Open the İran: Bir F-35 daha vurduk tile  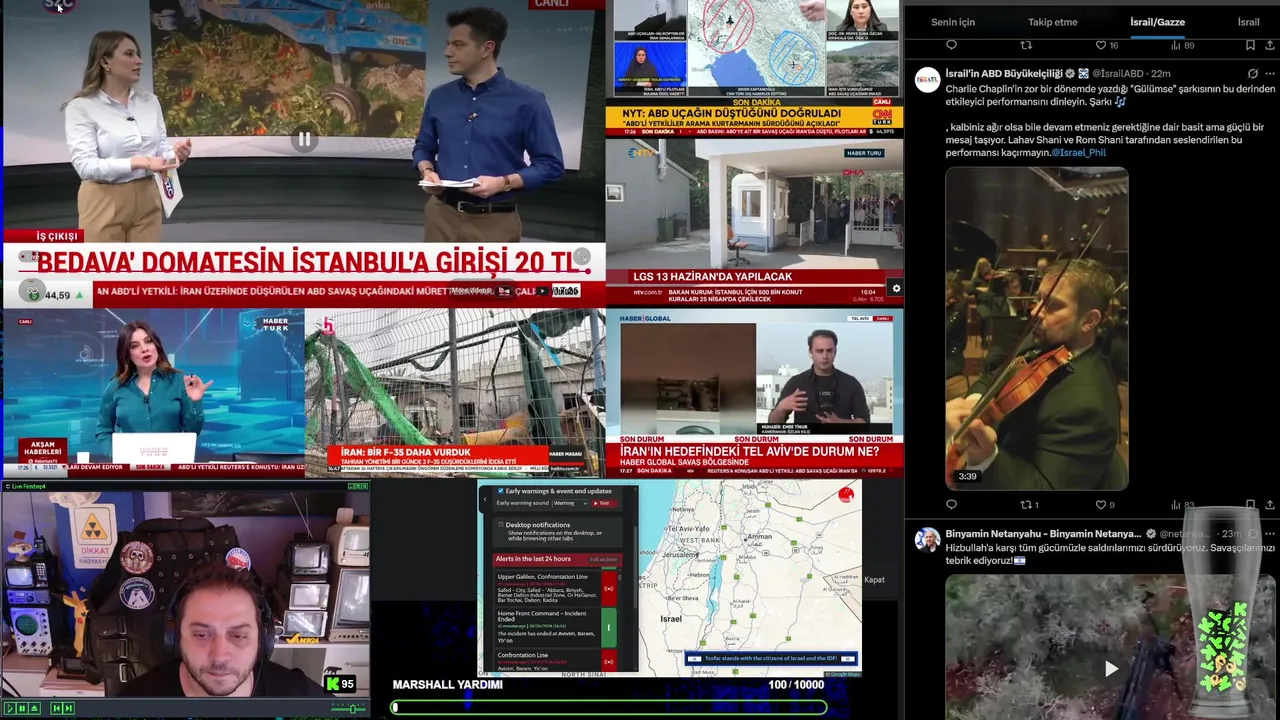pyautogui.click(x=455, y=392)
